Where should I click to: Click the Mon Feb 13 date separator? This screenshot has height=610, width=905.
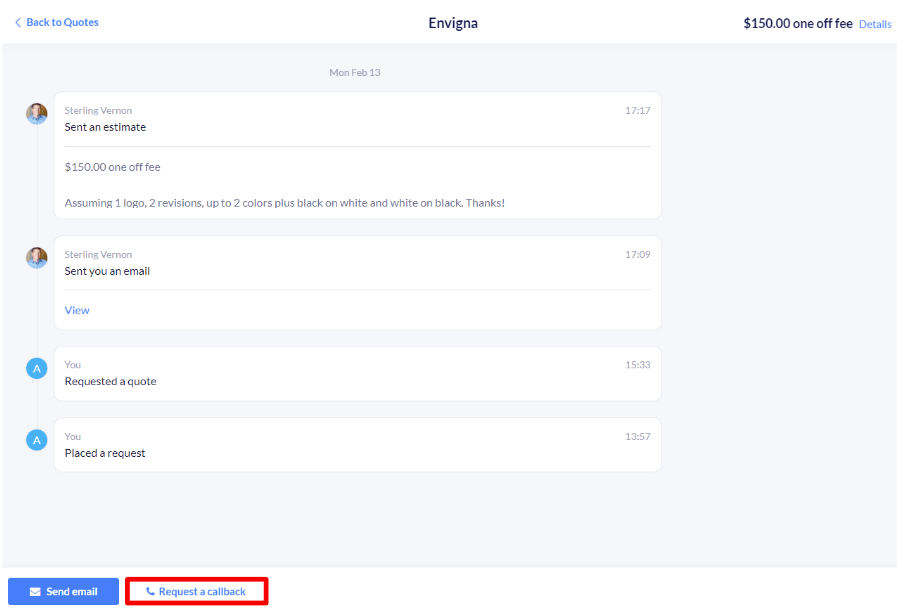point(355,73)
